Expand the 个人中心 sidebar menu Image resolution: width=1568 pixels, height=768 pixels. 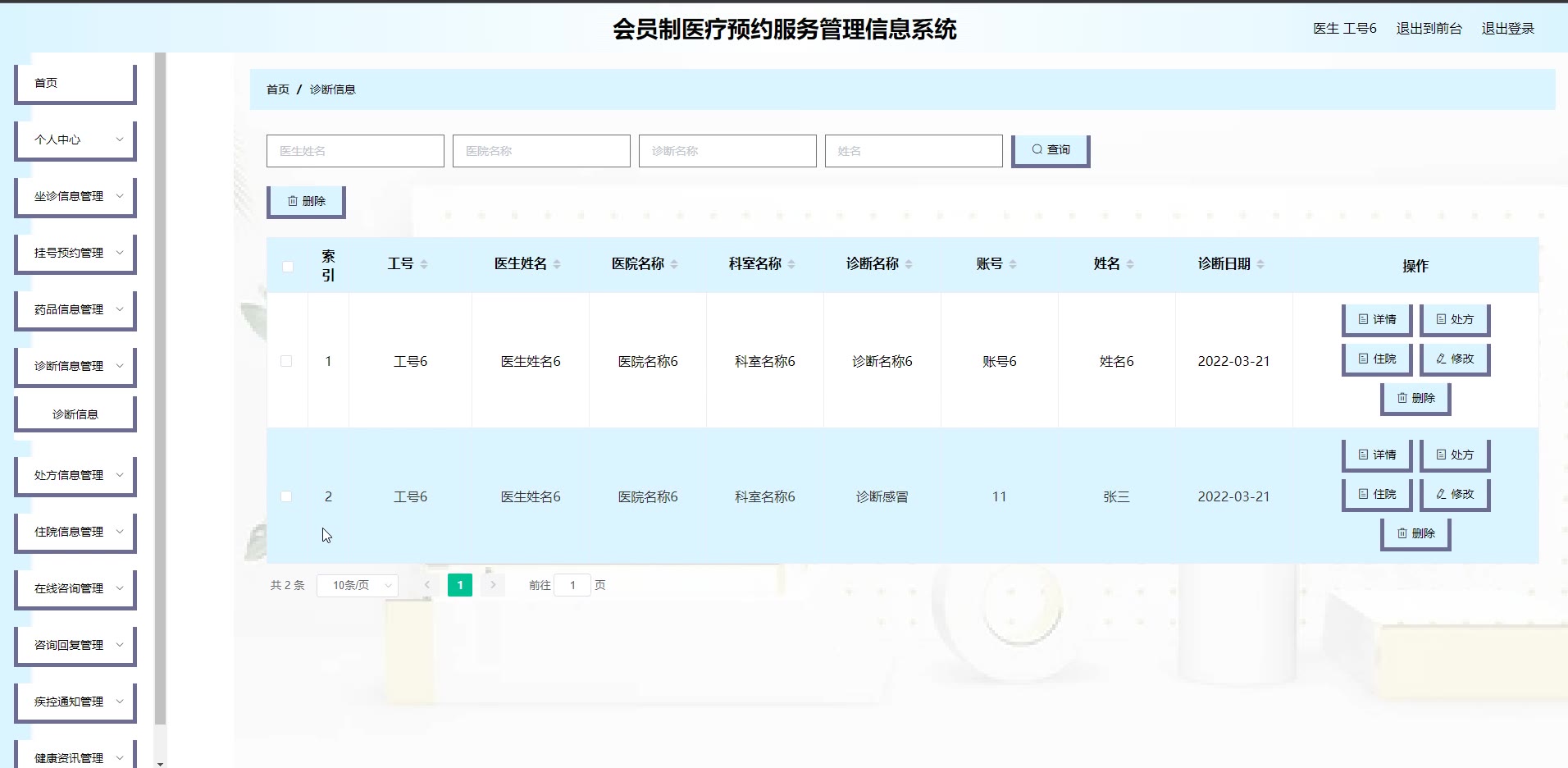[x=75, y=139]
